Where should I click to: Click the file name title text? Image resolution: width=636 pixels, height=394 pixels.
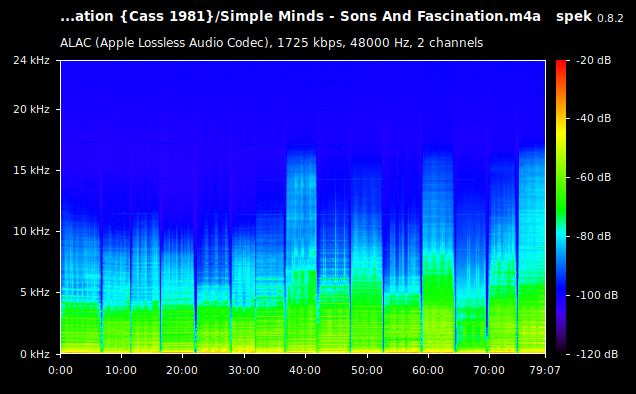[x=300, y=17]
